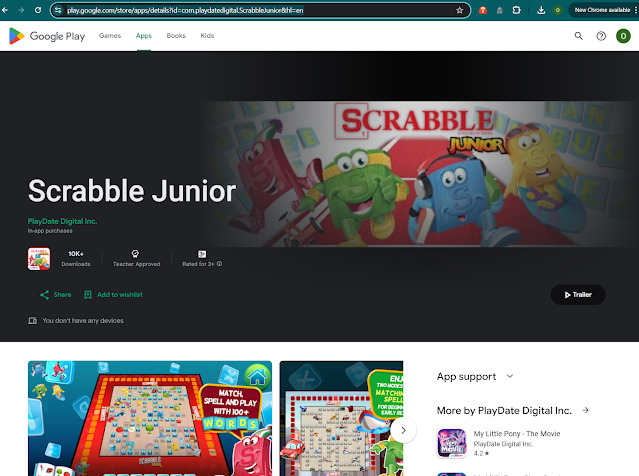
Task: Click My Little Pony app icon
Action: [452, 443]
